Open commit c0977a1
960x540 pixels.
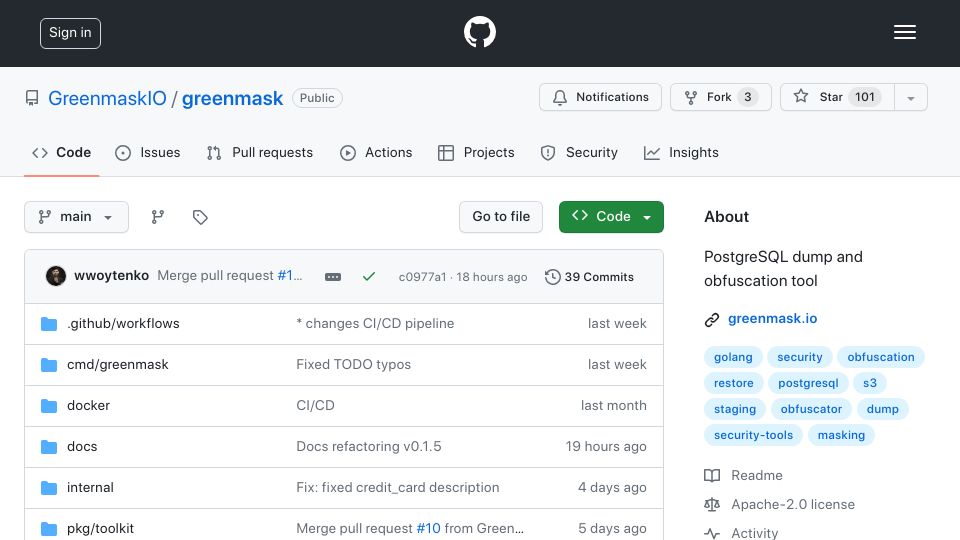422,277
